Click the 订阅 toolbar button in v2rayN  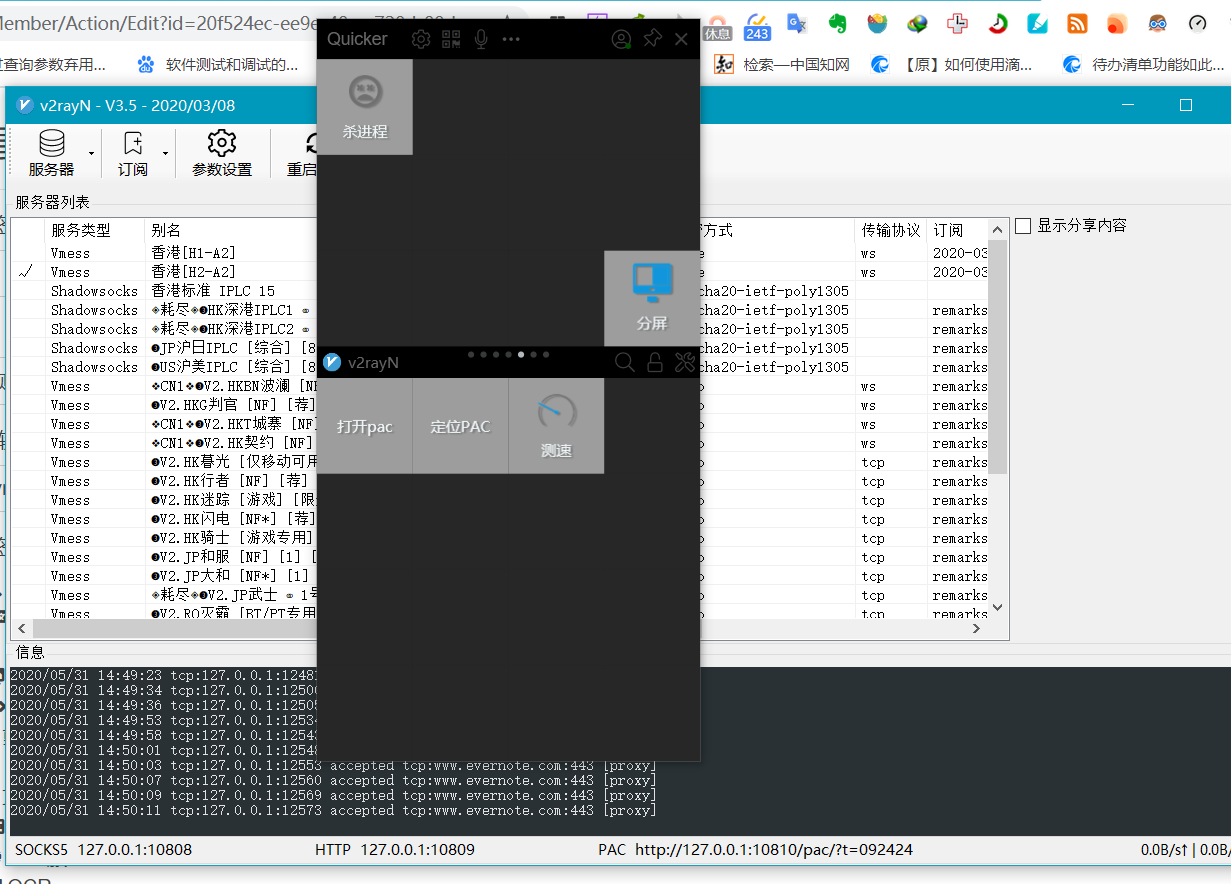tap(133, 153)
